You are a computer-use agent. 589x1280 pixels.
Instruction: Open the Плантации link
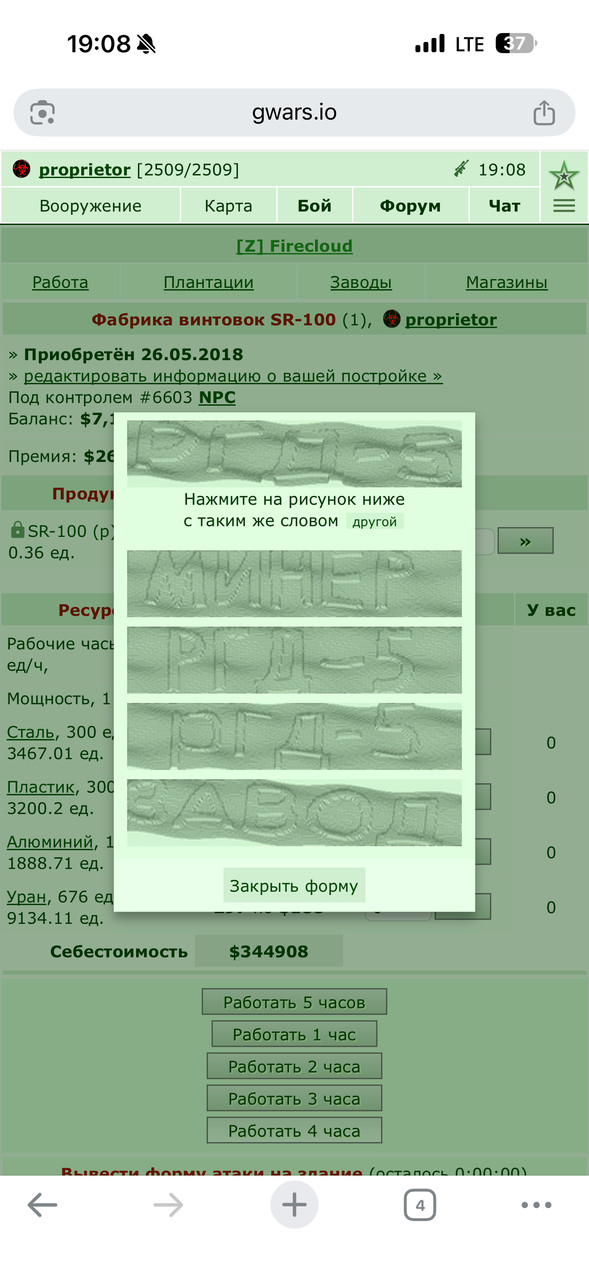pyautogui.click(x=208, y=283)
